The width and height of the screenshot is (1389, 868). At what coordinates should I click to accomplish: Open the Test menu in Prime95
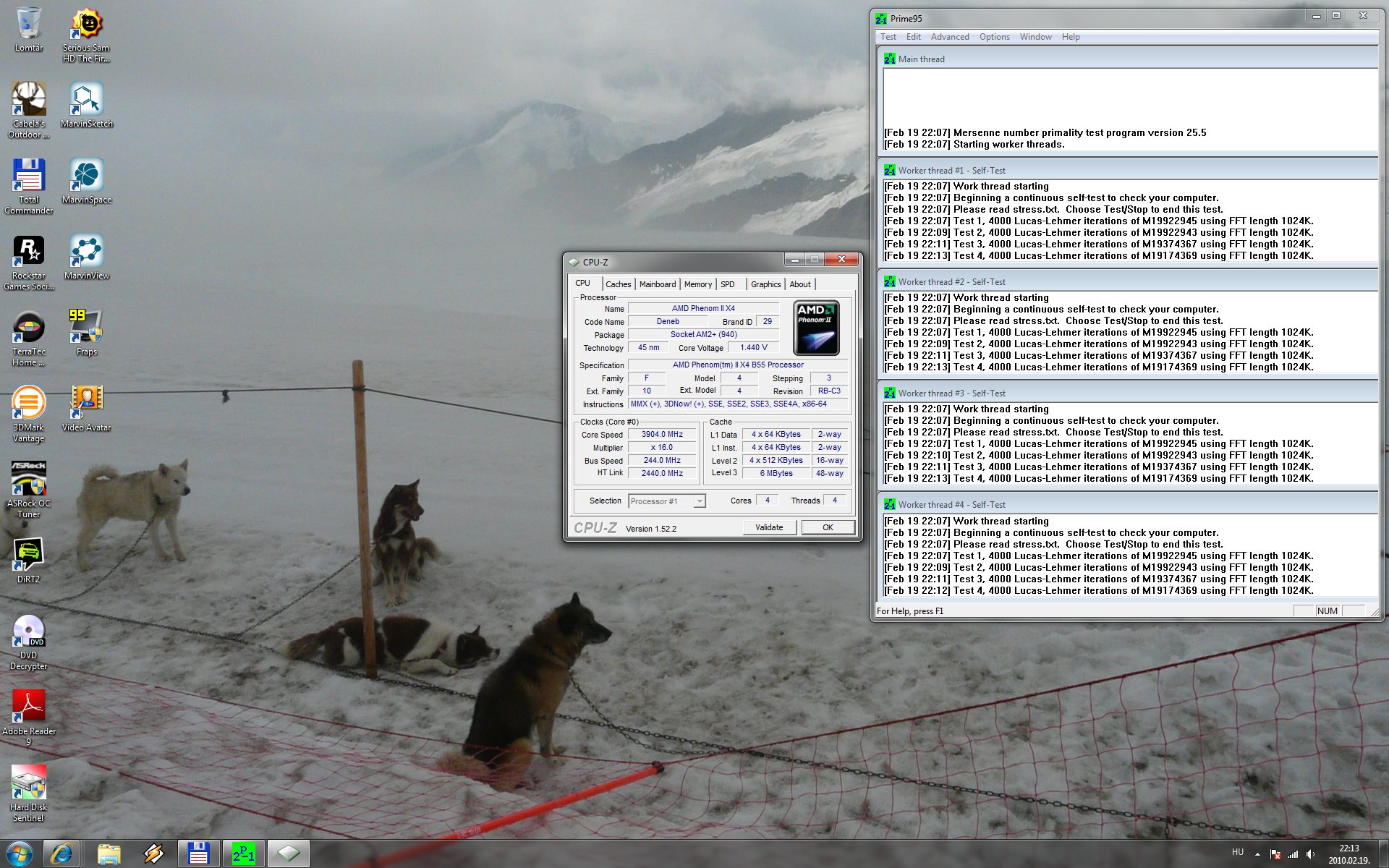coord(888,37)
